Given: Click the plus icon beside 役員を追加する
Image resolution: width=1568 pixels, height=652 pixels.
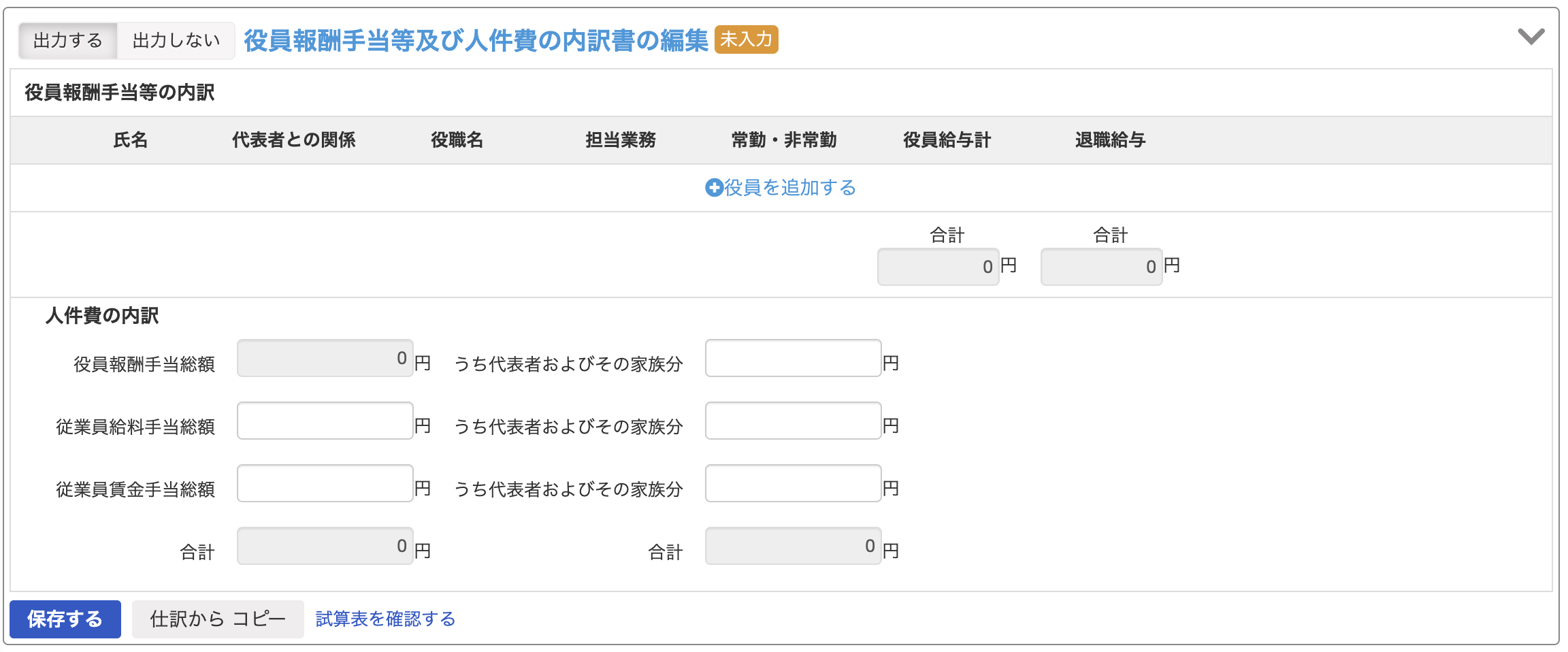Looking at the screenshot, I should (714, 188).
